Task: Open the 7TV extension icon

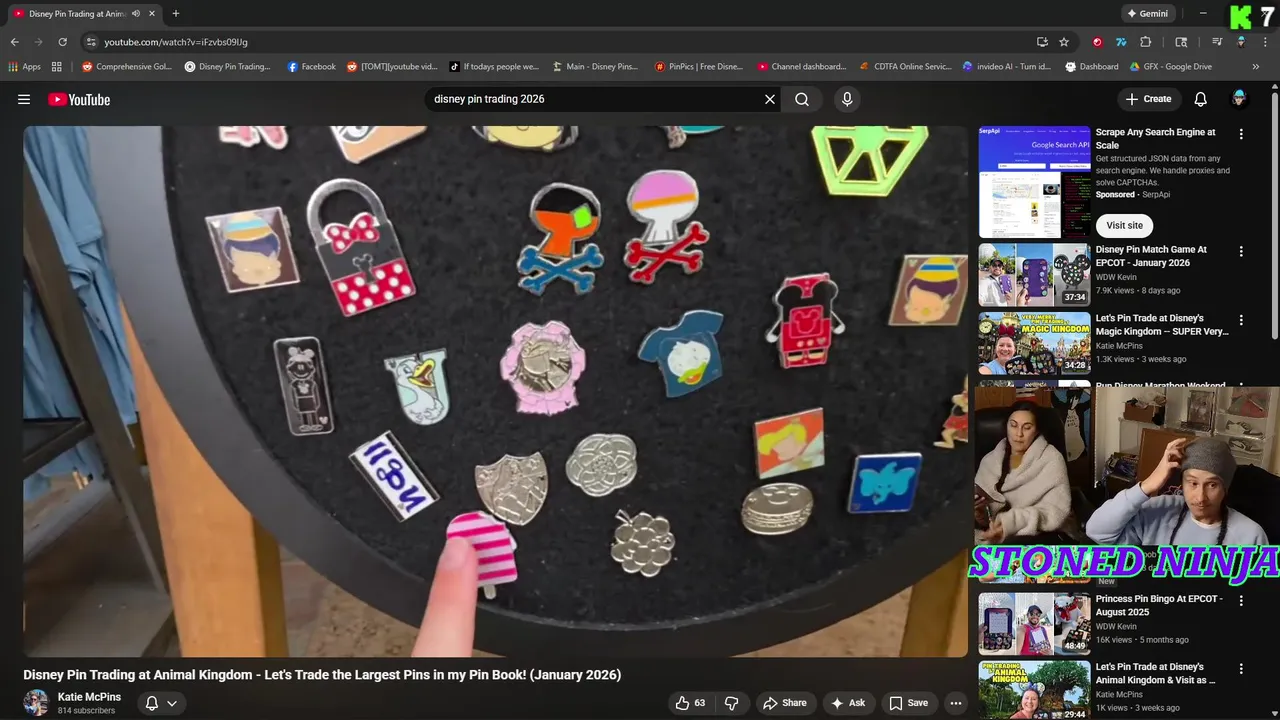Action: [1121, 42]
